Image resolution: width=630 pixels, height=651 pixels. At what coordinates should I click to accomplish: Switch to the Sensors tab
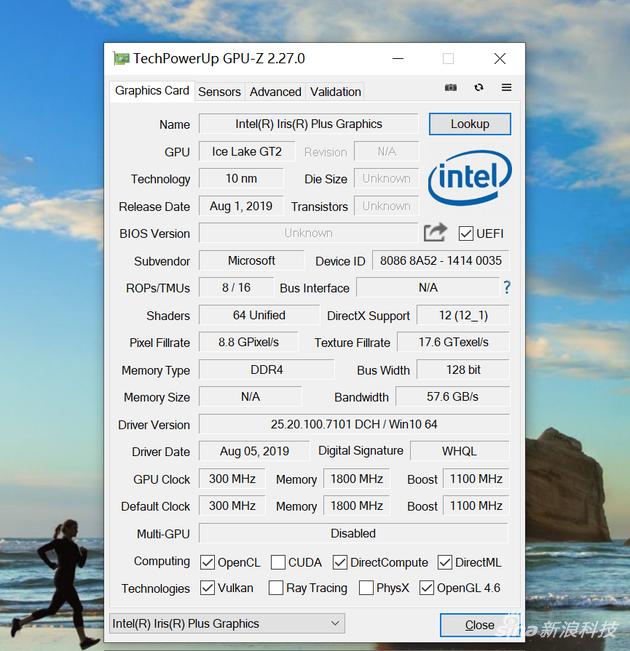[x=219, y=92]
